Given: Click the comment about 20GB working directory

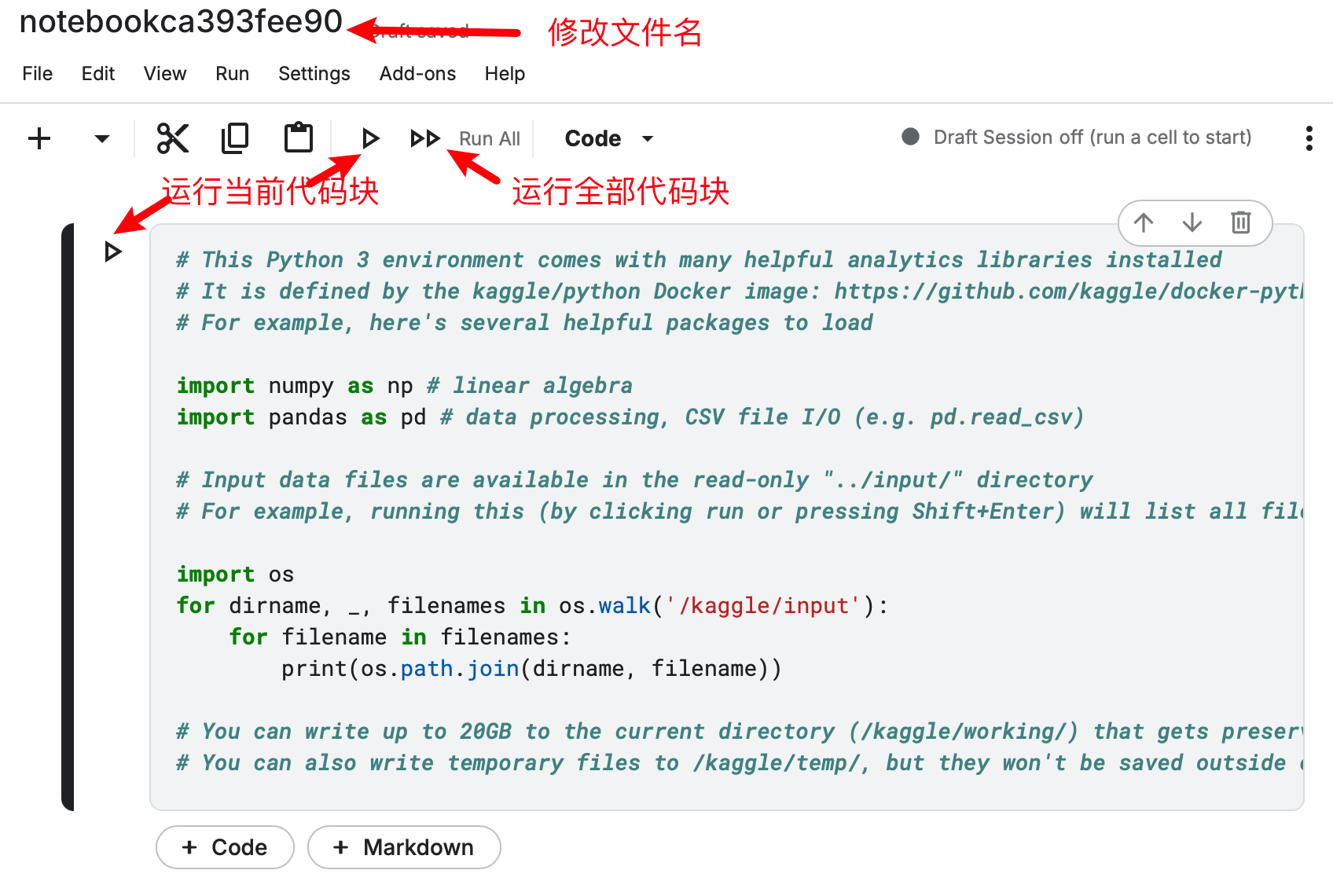Looking at the screenshot, I should pos(740,732).
